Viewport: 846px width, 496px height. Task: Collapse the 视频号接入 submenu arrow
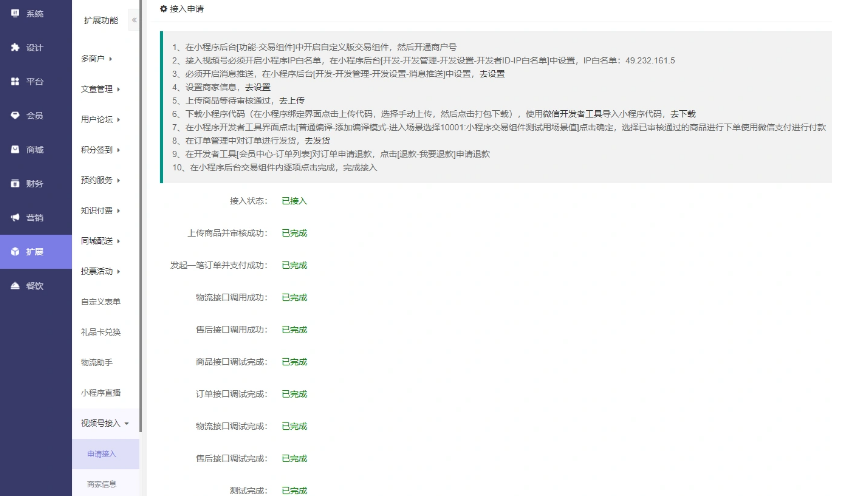pyautogui.click(x=127, y=424)
